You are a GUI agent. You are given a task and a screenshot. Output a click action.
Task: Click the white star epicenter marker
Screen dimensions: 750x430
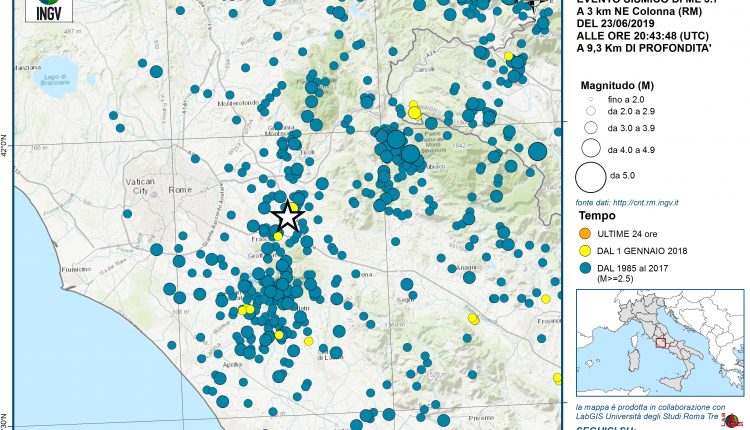click(287, 216)
